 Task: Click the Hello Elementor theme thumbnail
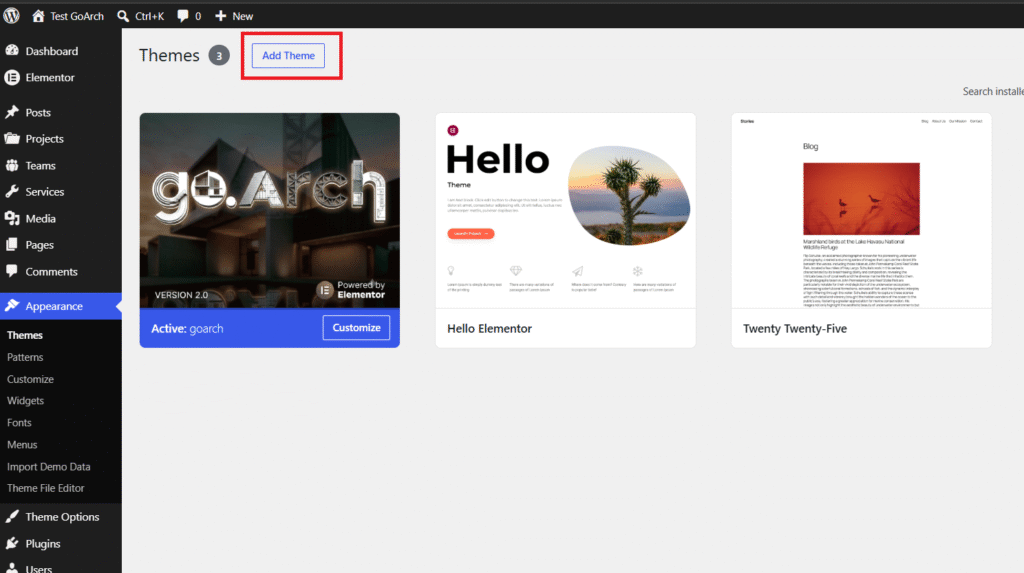(566, 210)
